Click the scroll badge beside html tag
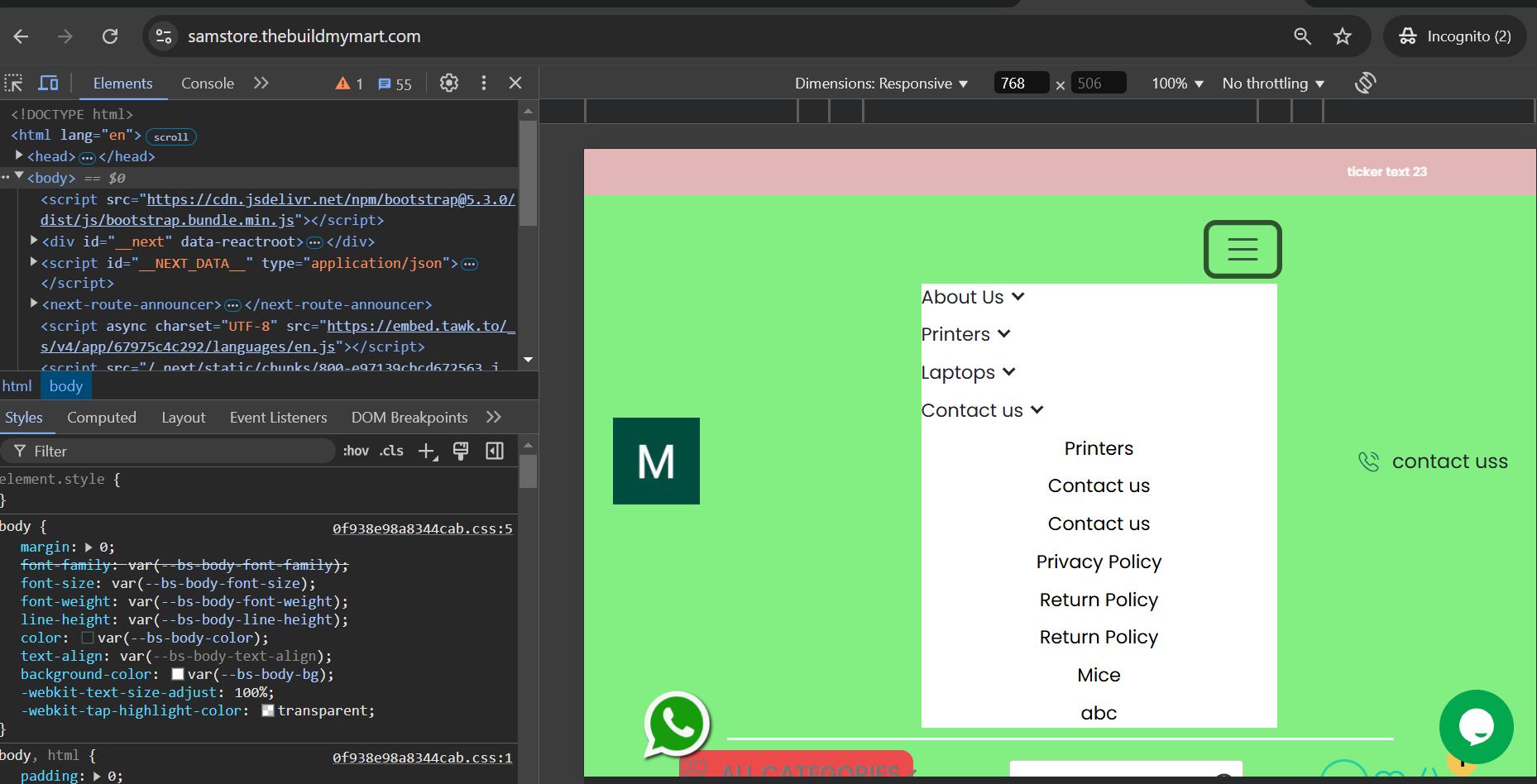The width and height of the screenshot is (1537, 784). (170, 136)
